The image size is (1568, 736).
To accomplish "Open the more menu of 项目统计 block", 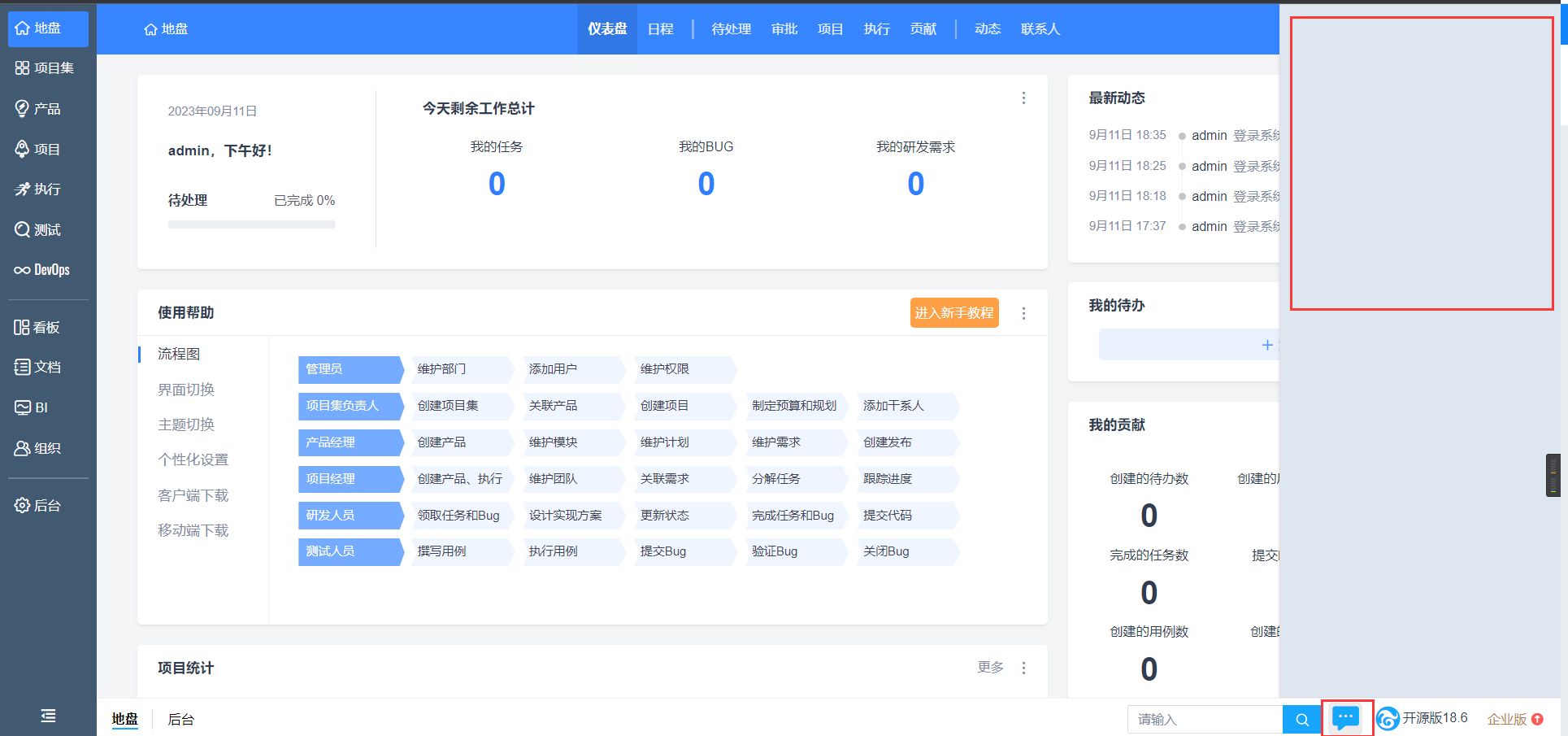I will click(1023, 668).
